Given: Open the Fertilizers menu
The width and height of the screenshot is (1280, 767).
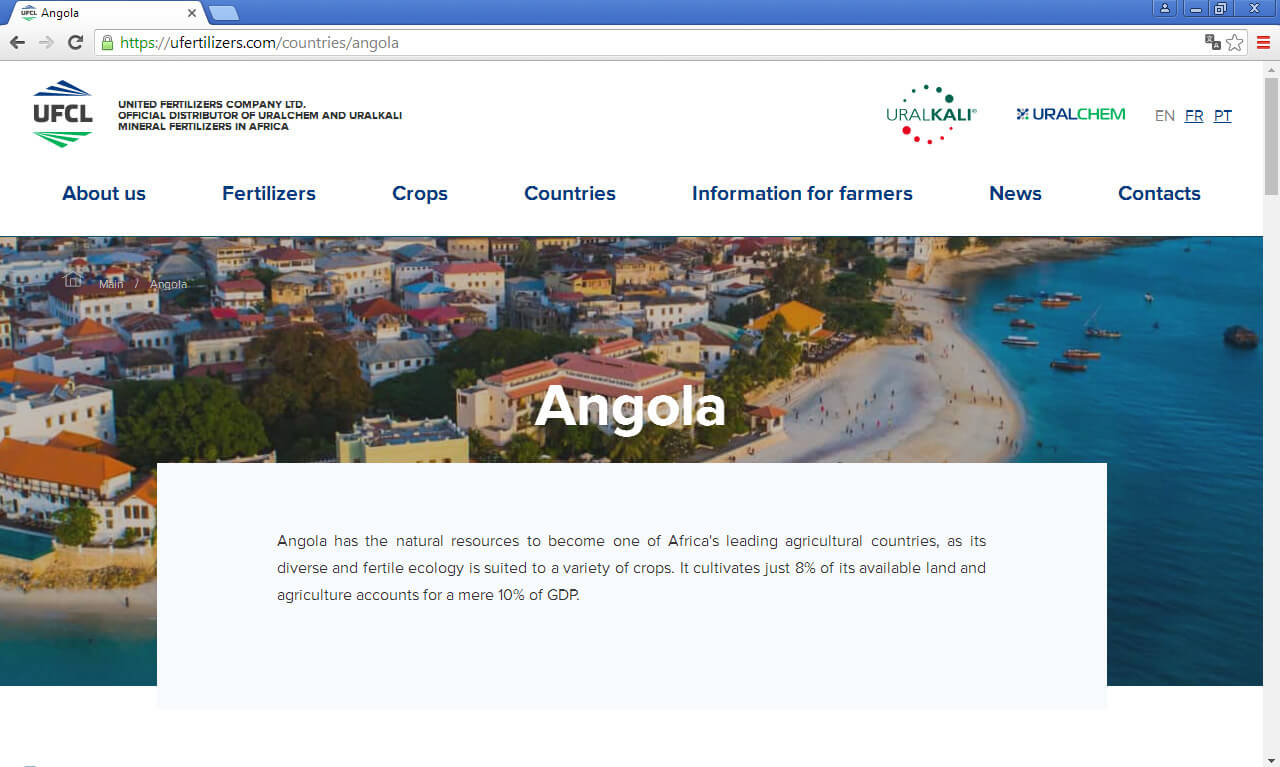Looking at the screenshot, I should click(x=269, y=194).
